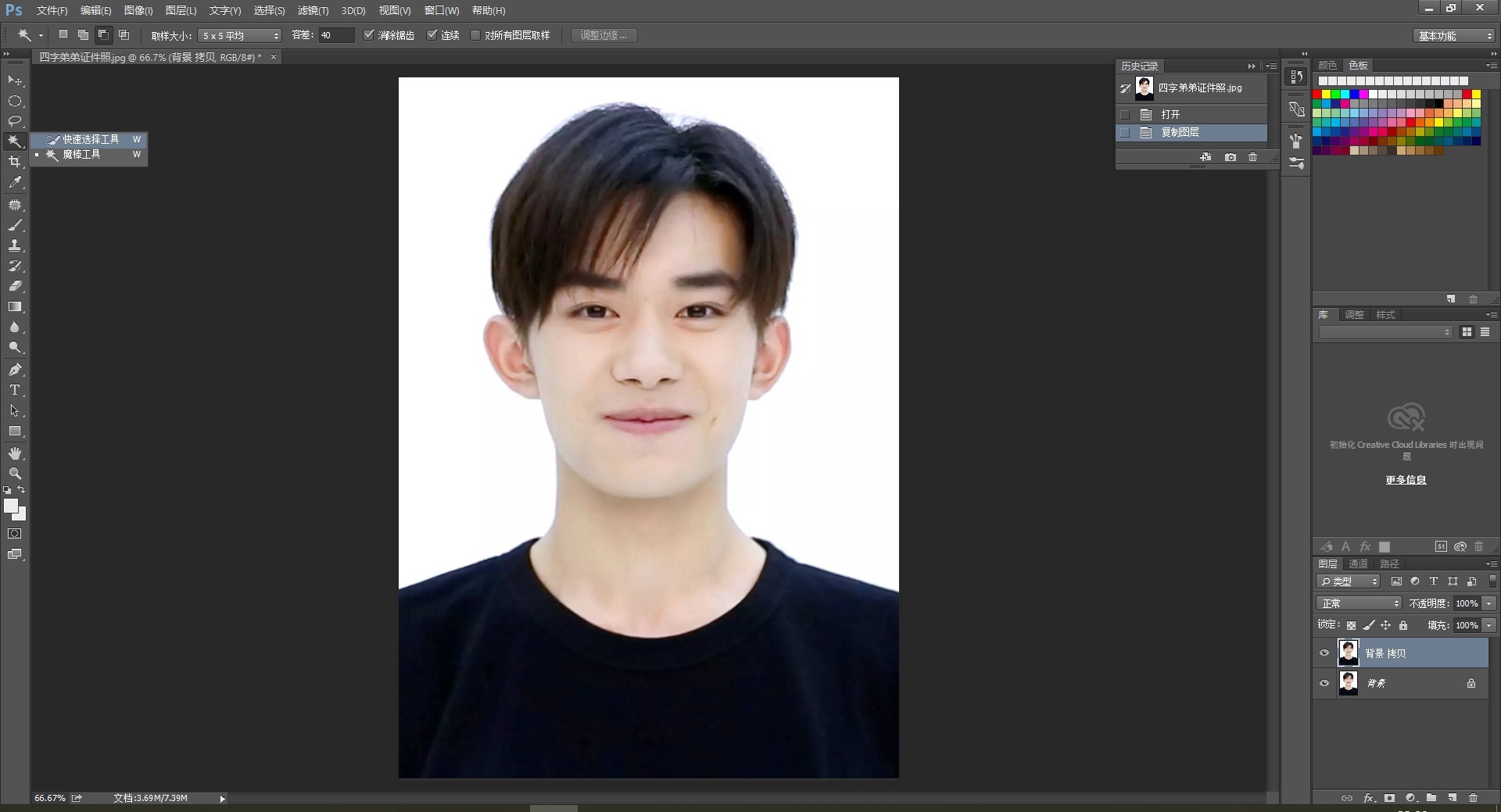Open the 更多信息 link
The height and width of the screenshot is (812, 1501).
(1406, 480)
